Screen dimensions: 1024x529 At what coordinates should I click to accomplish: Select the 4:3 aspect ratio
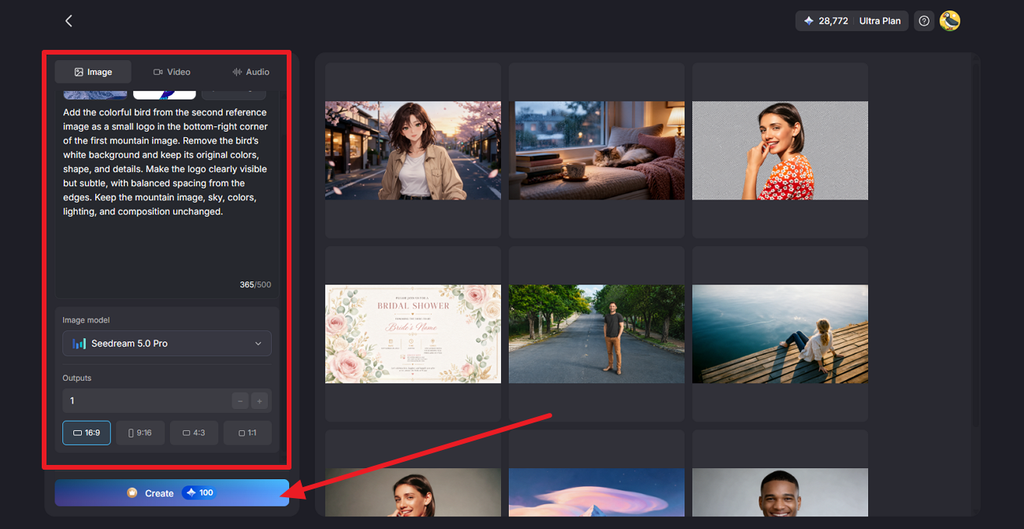pyautogui.click(x=194, y=433)
